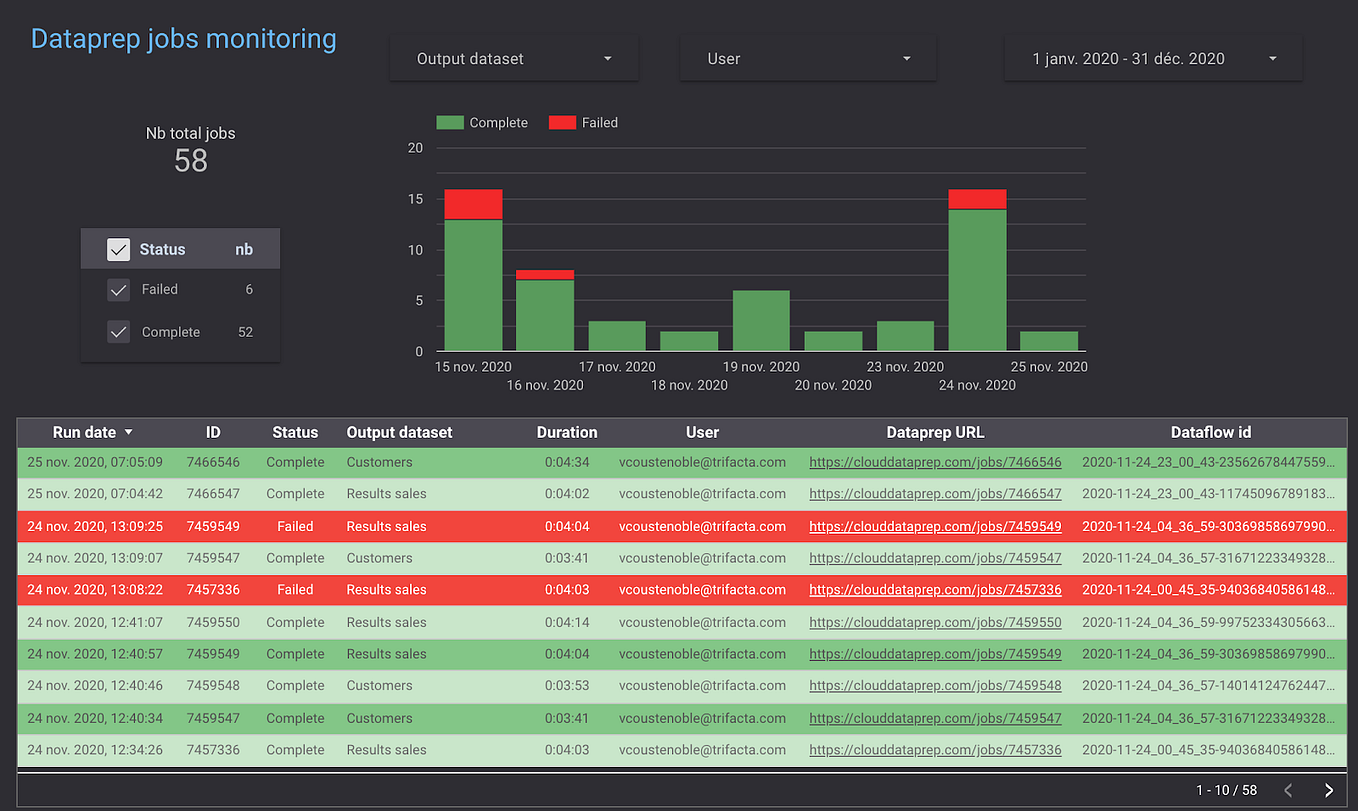Viewport: 1358px width, 811px height.
Task: Uncheck the Status header checkbox
Action: 118,248
